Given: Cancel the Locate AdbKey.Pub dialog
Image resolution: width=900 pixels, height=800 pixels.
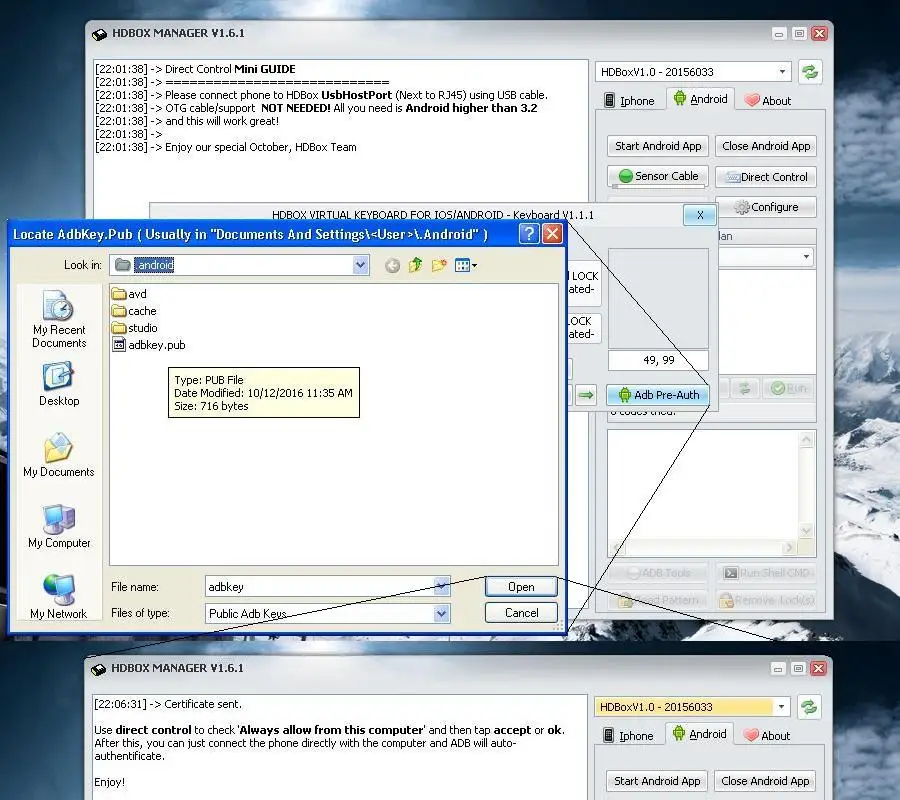Looking at the screenshot, I should pos(521,612).
